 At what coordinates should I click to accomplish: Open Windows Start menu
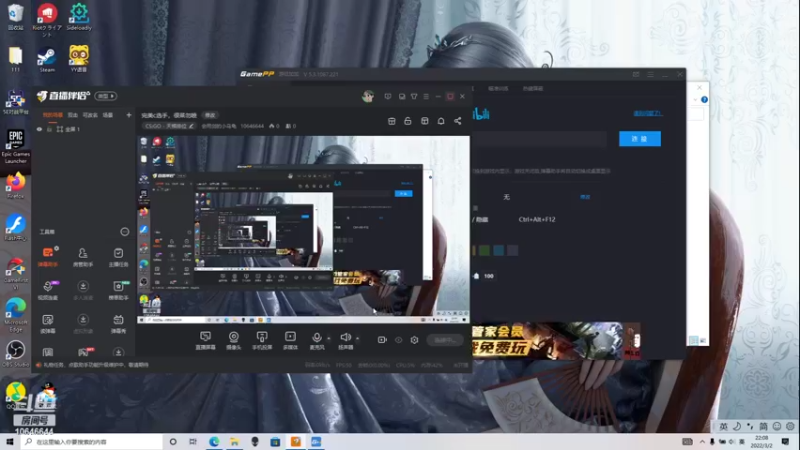pos(9,441)
